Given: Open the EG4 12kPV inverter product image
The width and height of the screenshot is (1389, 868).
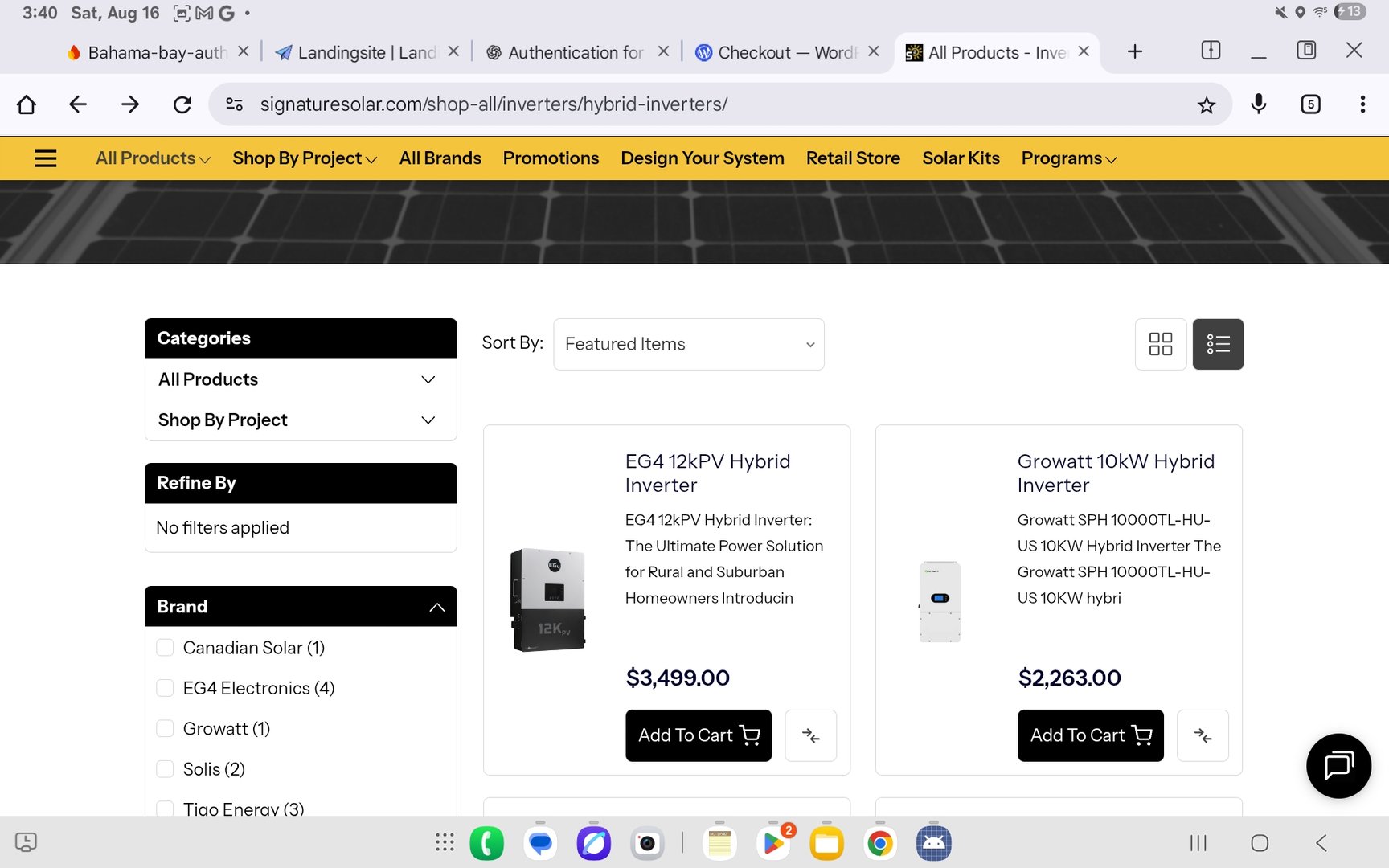Looking at the screenshot, I should tap(547, 600).
